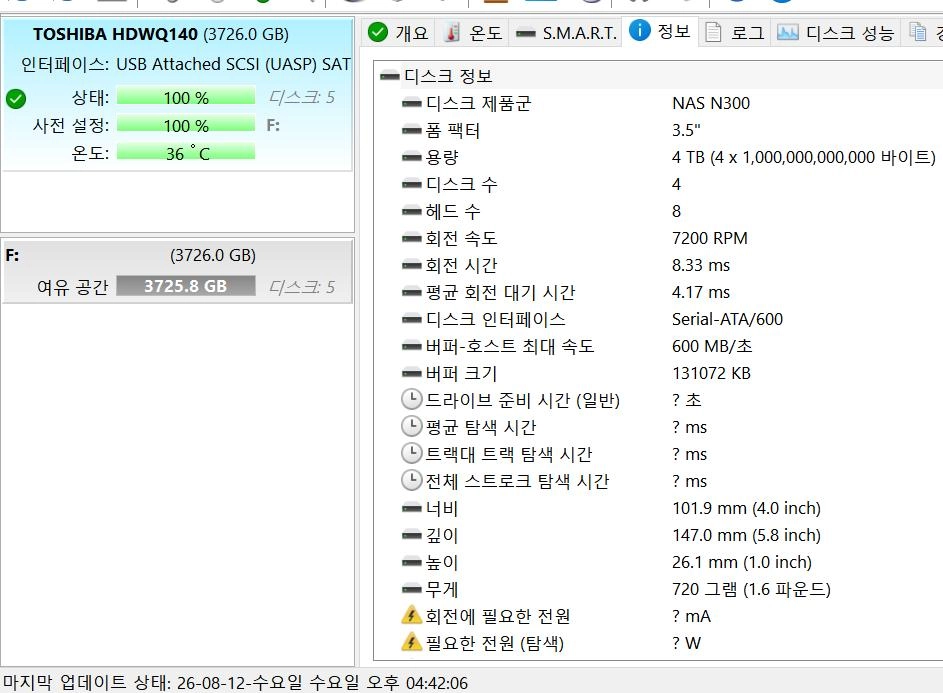Click the drive icon beside 깊이
943x693 pixels.
(411, 536)
